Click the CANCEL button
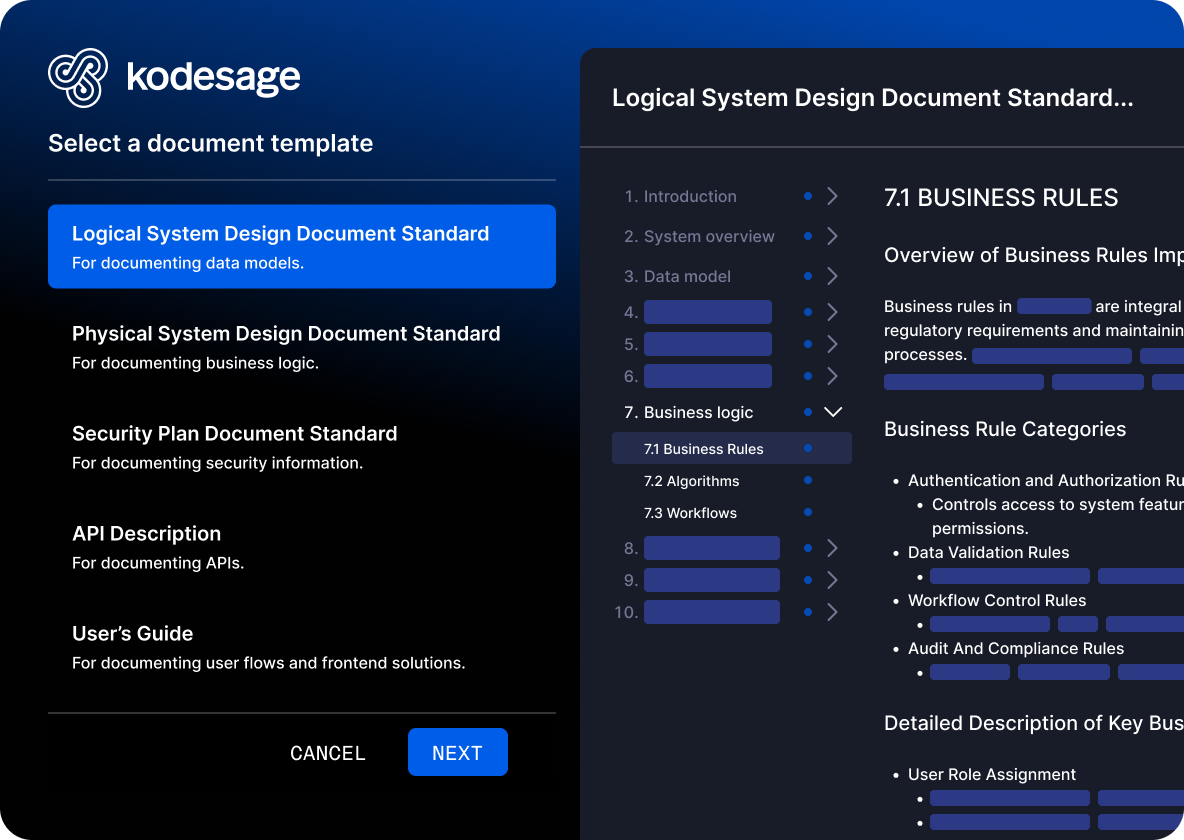The width and height of the screenshot is (1184, 840). point(328,753)
